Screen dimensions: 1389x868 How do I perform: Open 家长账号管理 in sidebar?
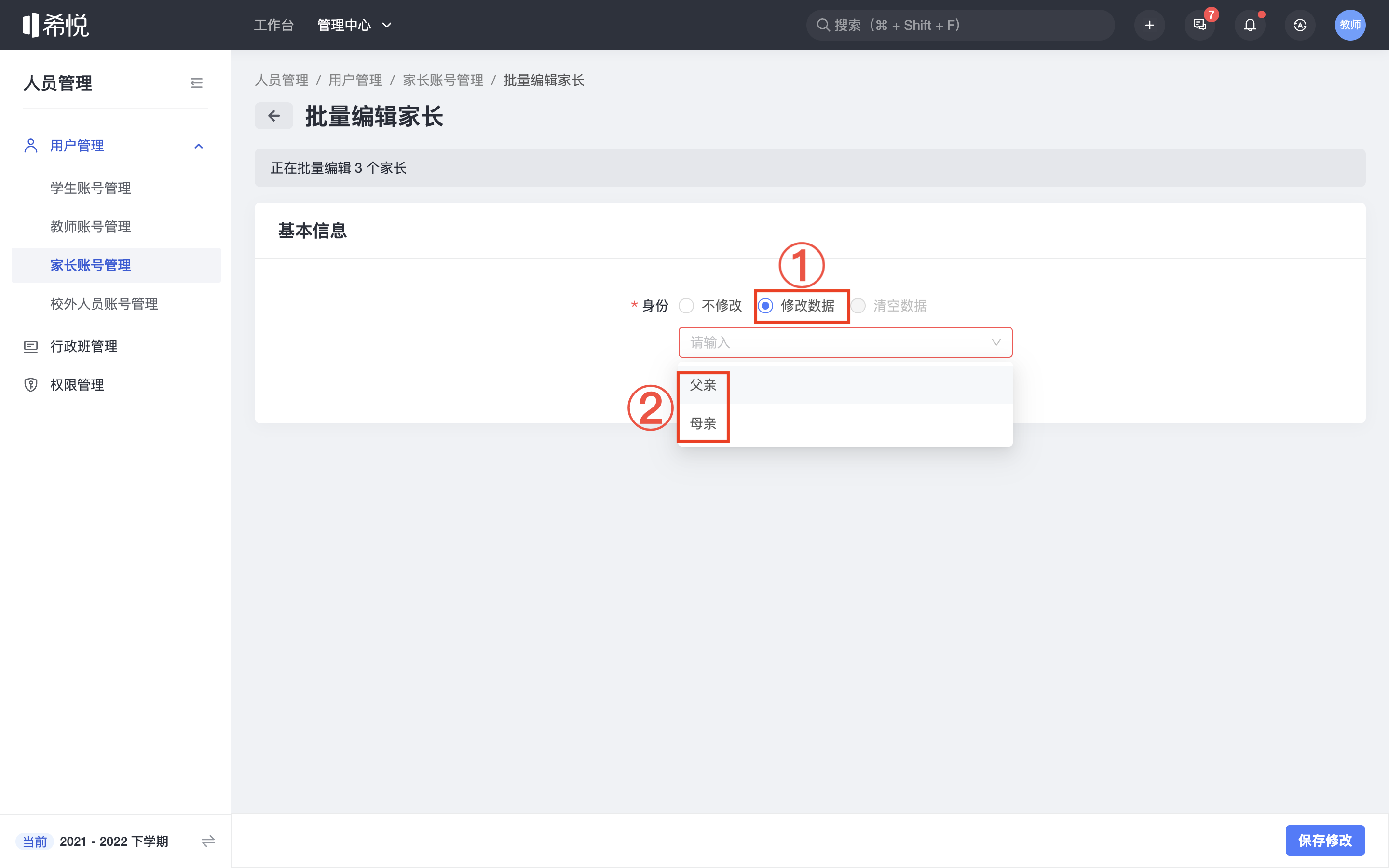click(x=116, y=265)
